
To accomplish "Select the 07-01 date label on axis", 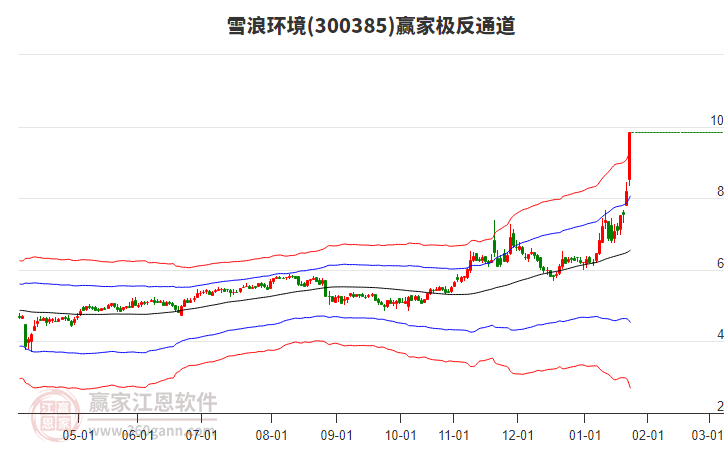I will coord(201,435).
